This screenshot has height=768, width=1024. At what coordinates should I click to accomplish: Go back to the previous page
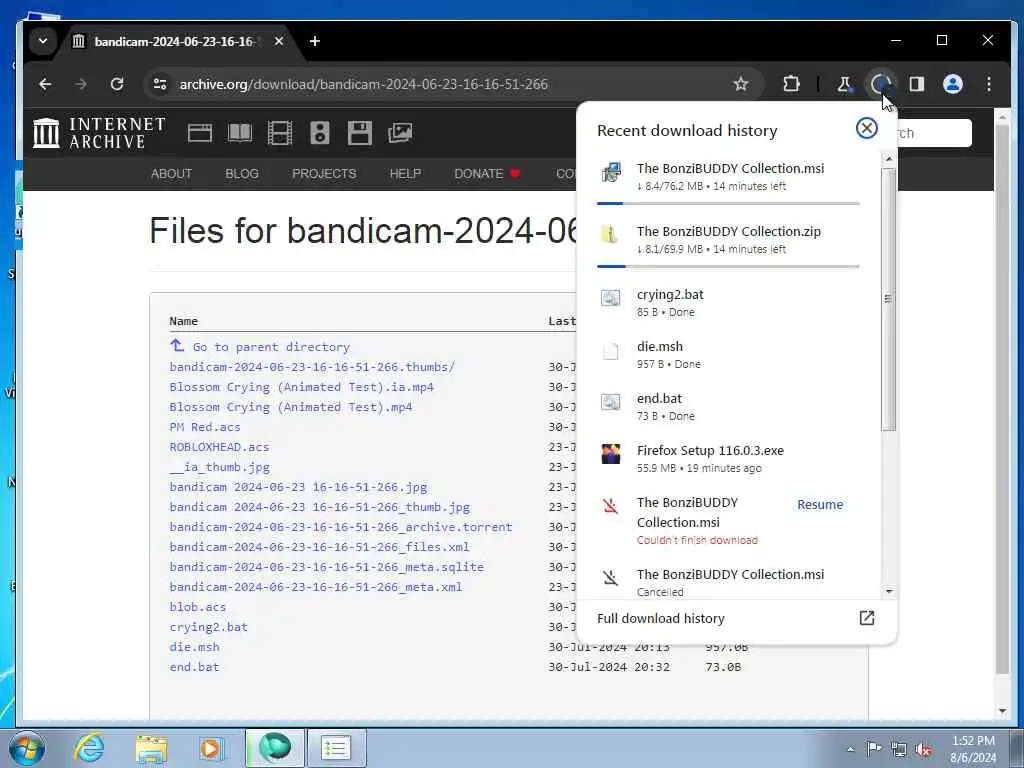[x=45, y=84]
